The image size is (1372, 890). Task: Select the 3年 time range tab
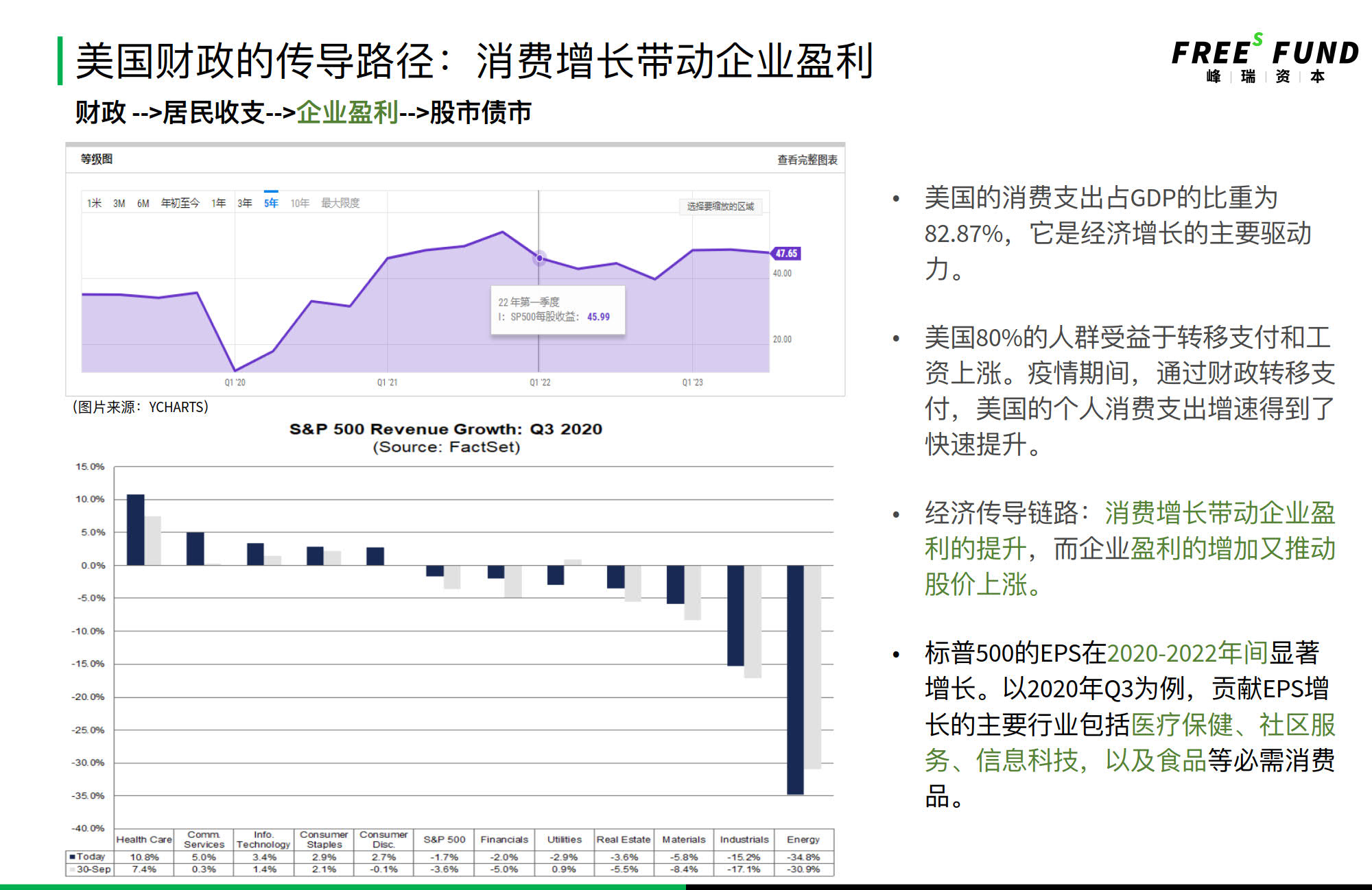(244, 203)
